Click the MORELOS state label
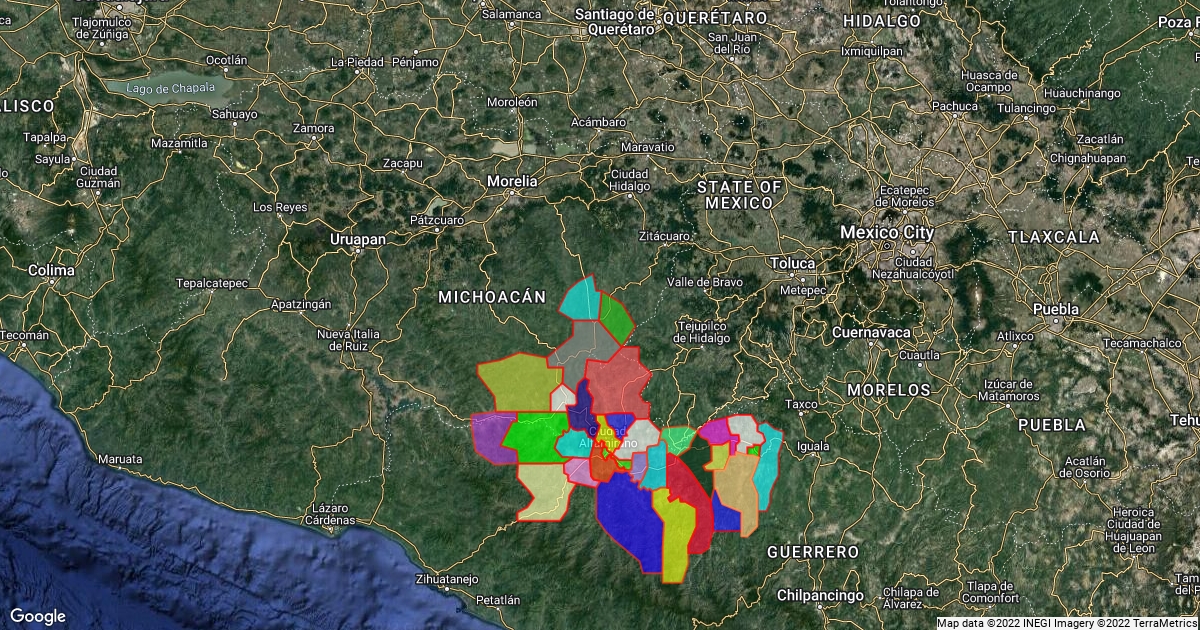Viewport: 1200px width, 630px height. pos(889,389)
